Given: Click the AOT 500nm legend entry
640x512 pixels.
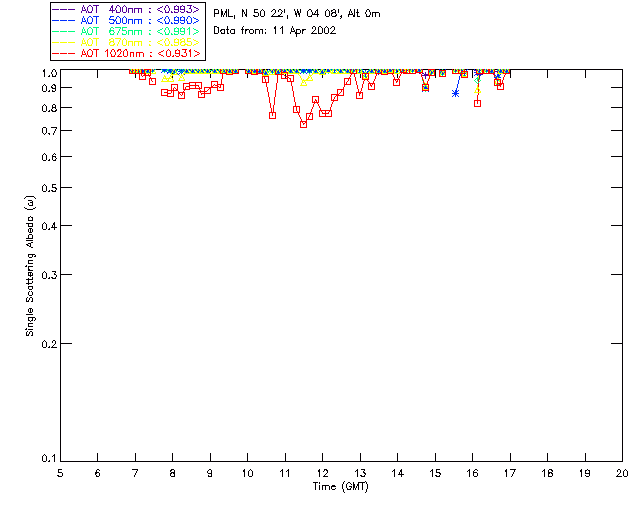Looking at the screenshot, I should click(x=126, y=20).
